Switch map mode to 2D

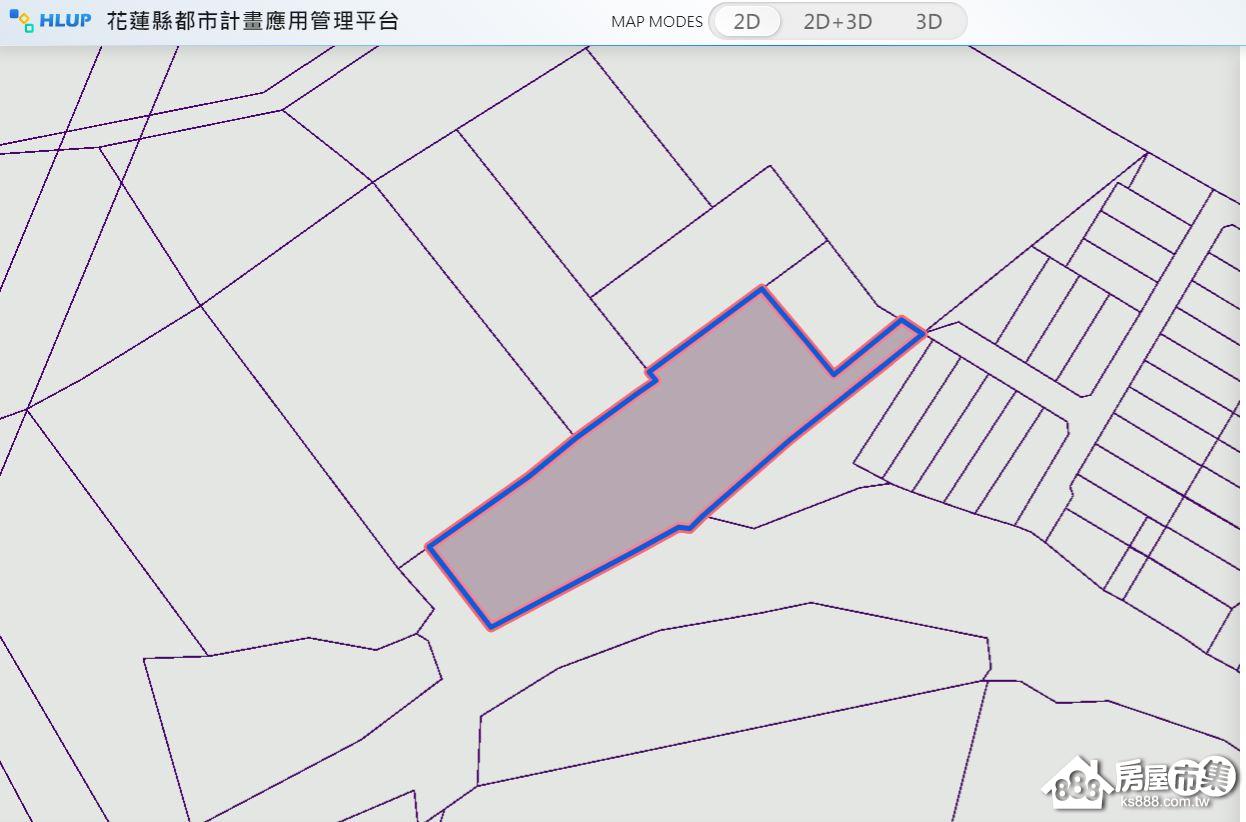[746, 21]
